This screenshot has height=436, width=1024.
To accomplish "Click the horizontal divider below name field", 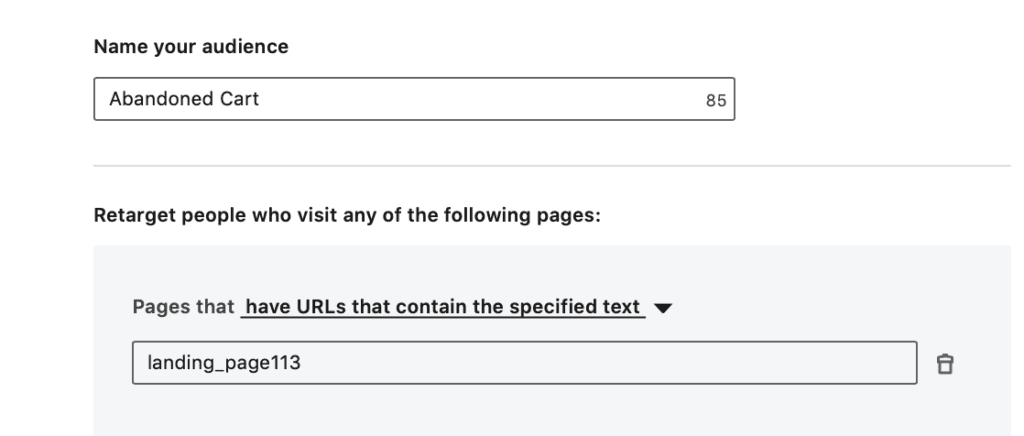I will [x=552, y=165].
